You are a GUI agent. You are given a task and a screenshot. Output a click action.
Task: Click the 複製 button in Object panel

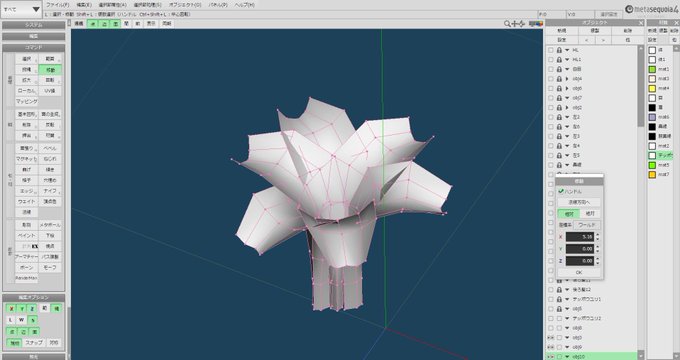(x=595, y=31)
